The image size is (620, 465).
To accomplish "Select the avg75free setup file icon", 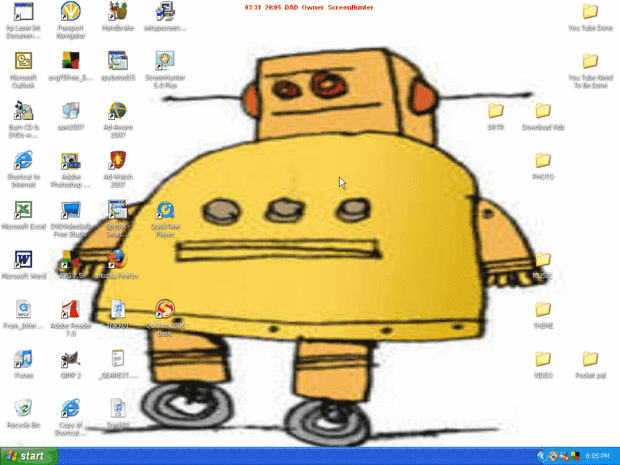I will (70, 62).
